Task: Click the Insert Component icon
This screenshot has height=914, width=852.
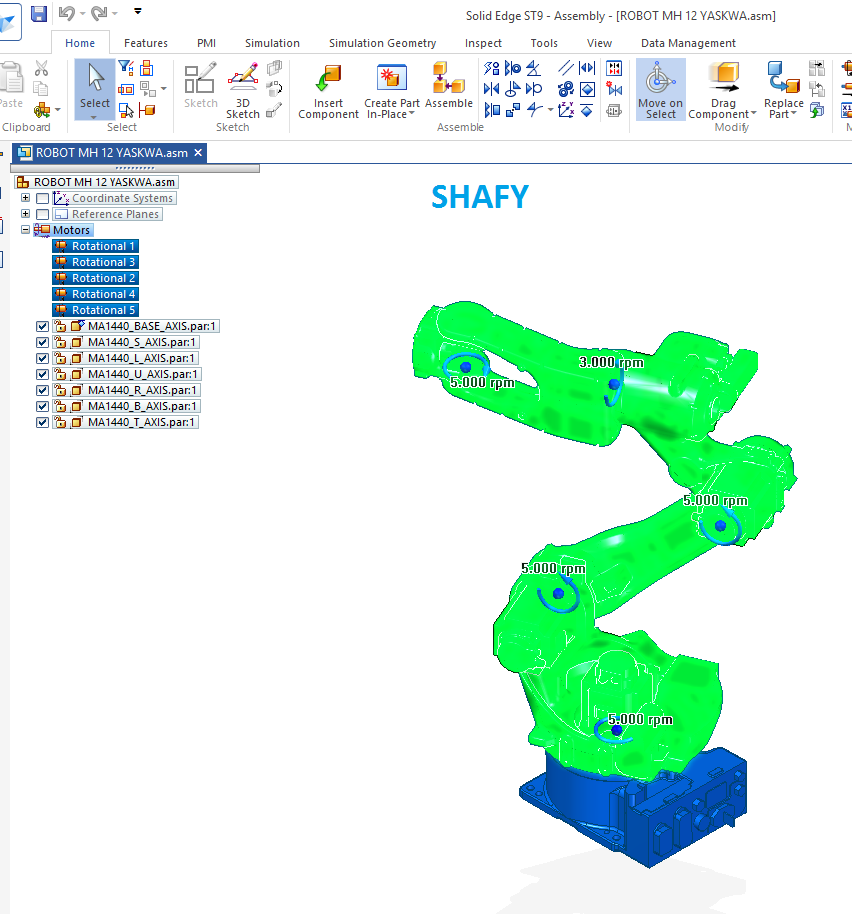Action: coord(328,79)
